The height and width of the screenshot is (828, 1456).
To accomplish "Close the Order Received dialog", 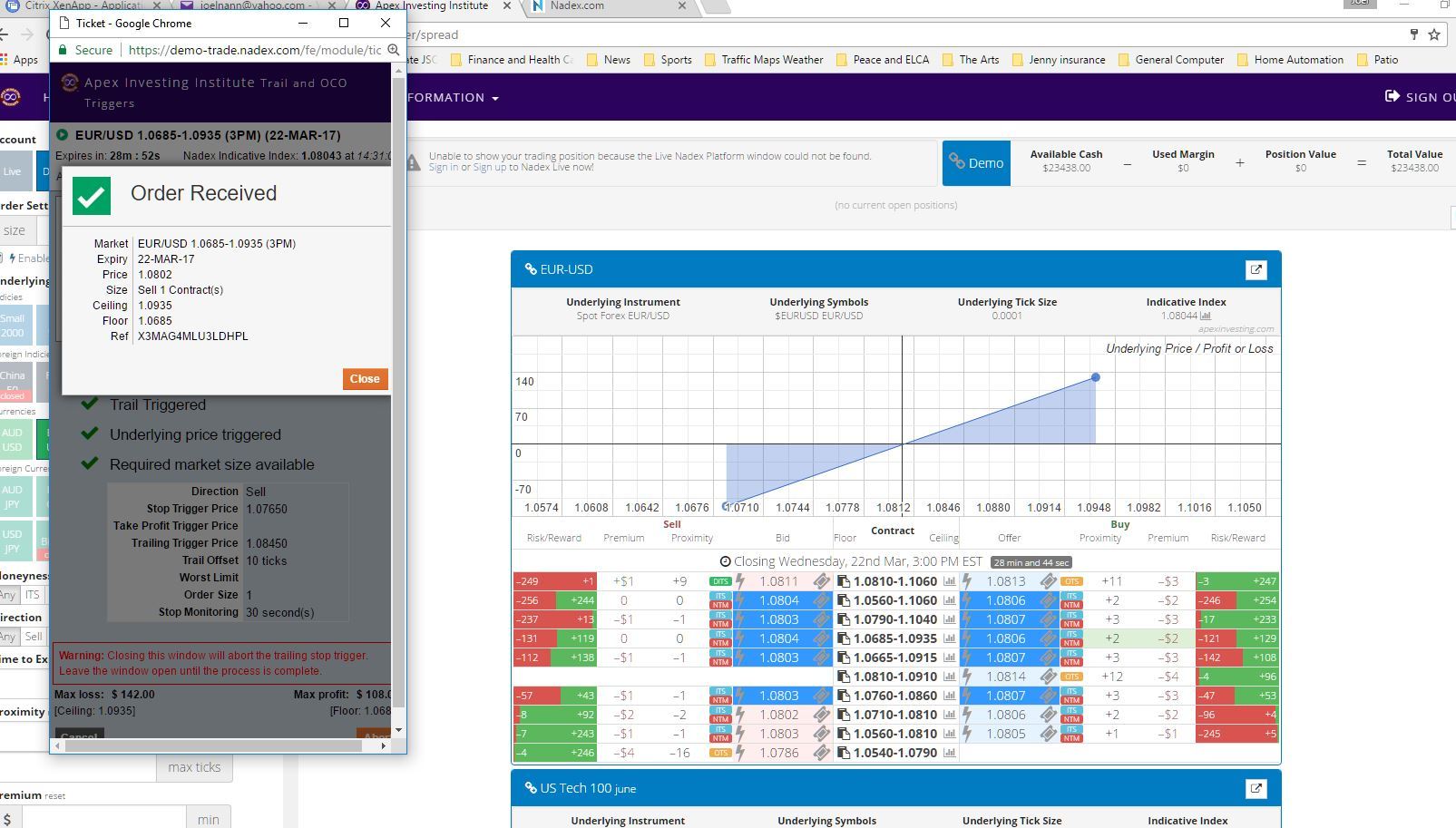I will (365, 379).
